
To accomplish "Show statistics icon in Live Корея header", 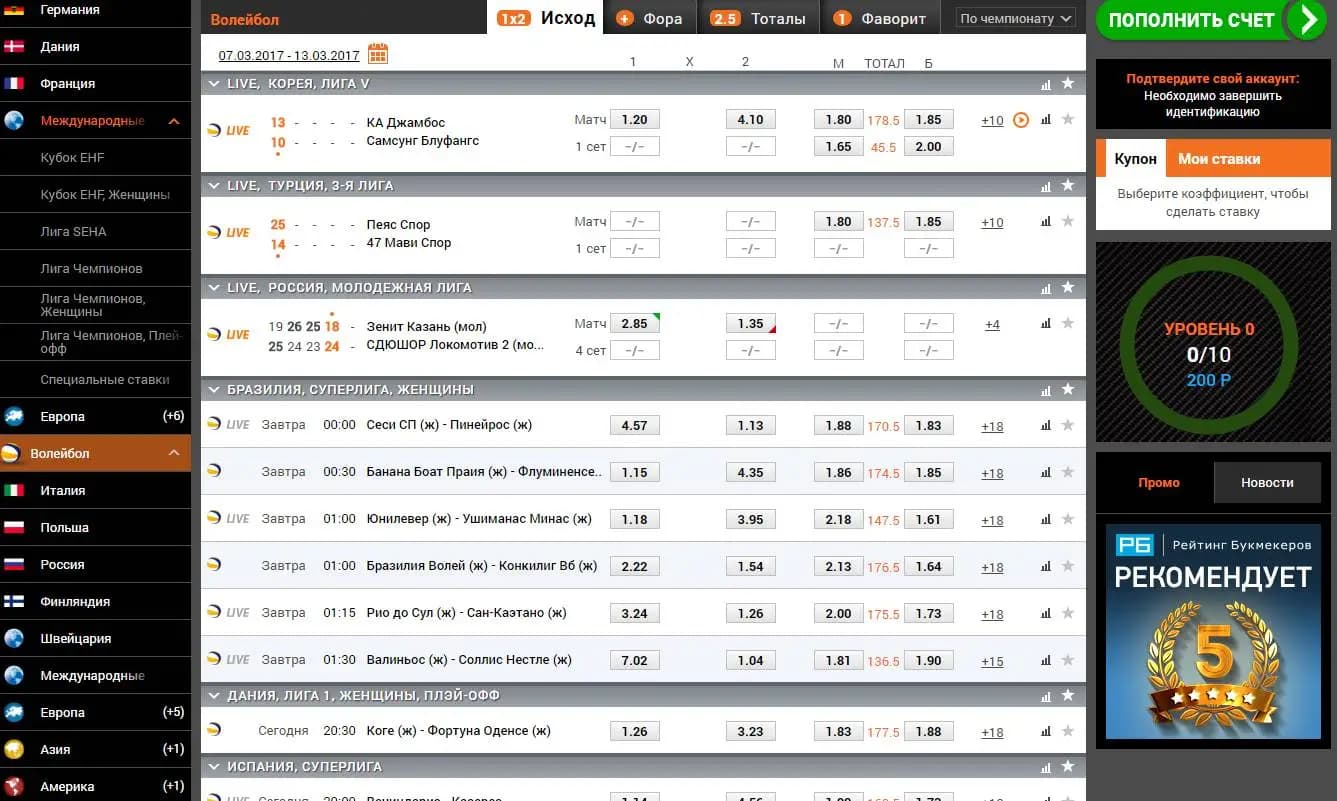I will click(x=1046, y=84).
